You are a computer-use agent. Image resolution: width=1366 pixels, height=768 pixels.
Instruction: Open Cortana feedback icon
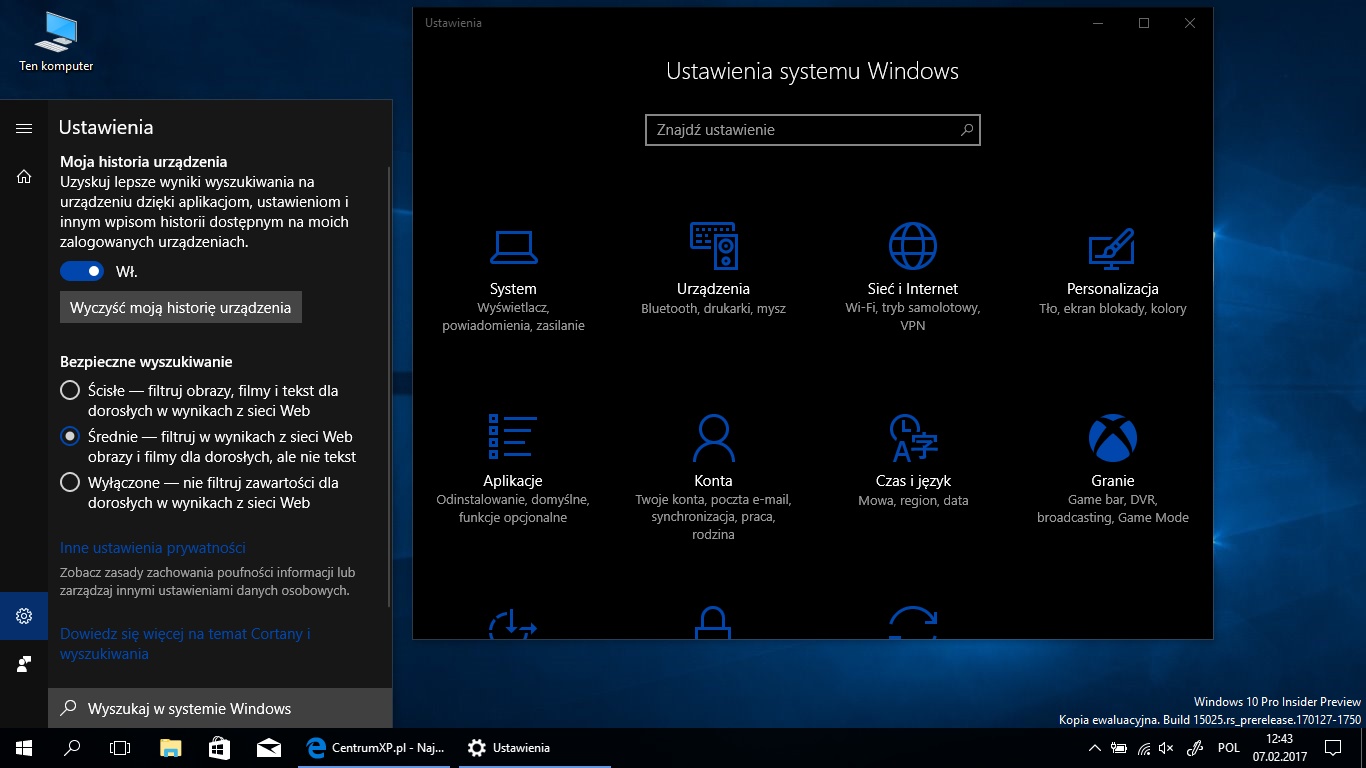coord(24,664)
